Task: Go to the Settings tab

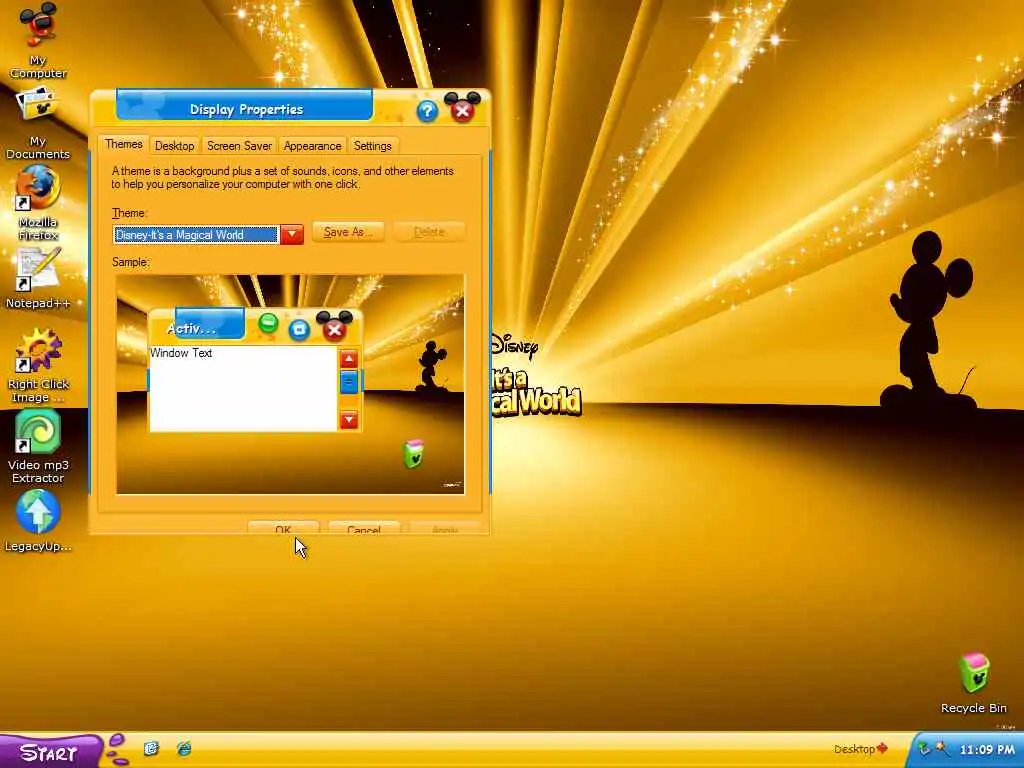Action: click(372, 146)
